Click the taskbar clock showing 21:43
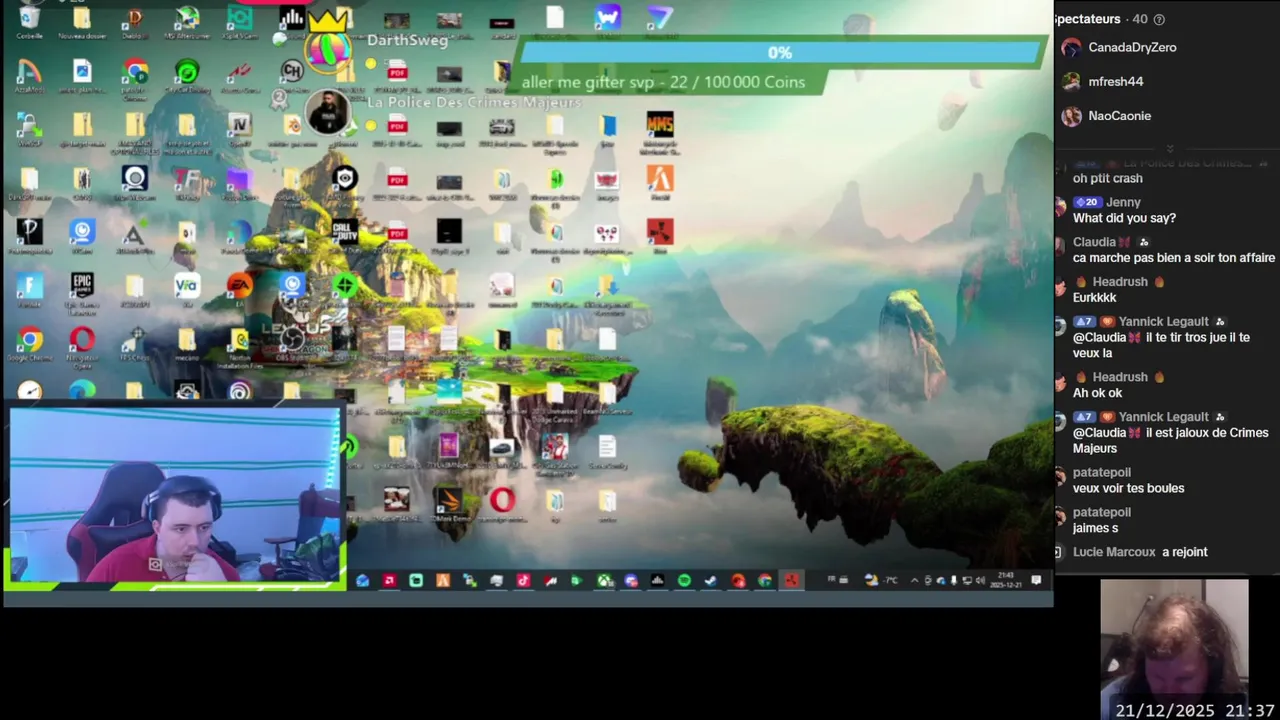The height and width of the screenshot is (720, 1280). click(x=1006, y=580)
